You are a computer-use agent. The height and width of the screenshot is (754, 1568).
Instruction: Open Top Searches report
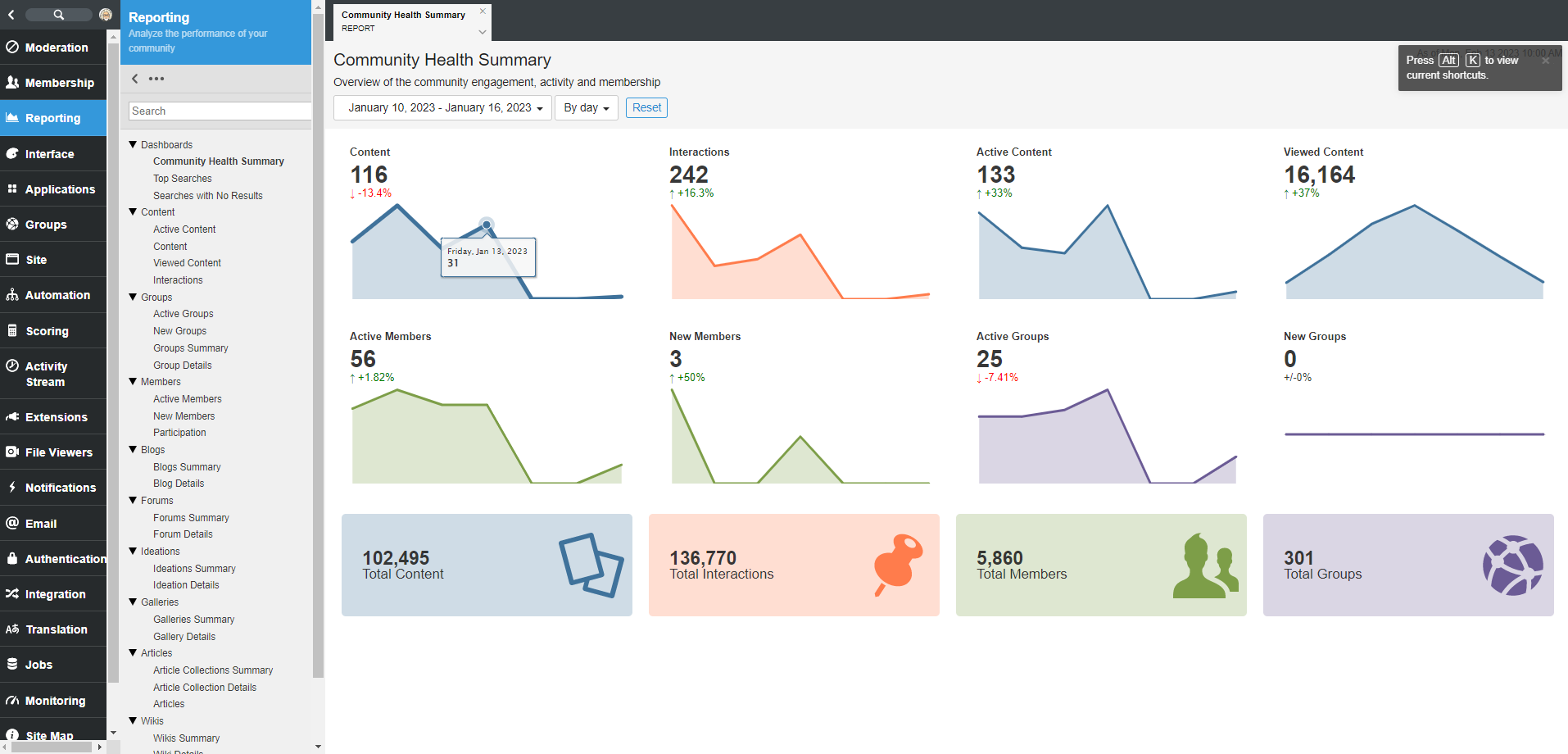point(182,179)
